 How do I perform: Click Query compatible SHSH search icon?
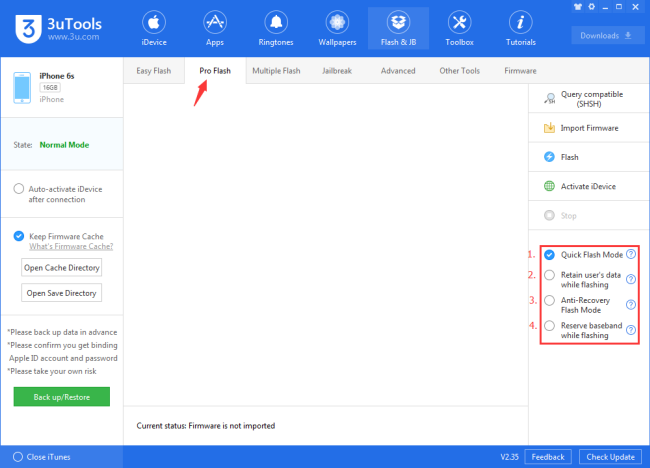[549, 98]
